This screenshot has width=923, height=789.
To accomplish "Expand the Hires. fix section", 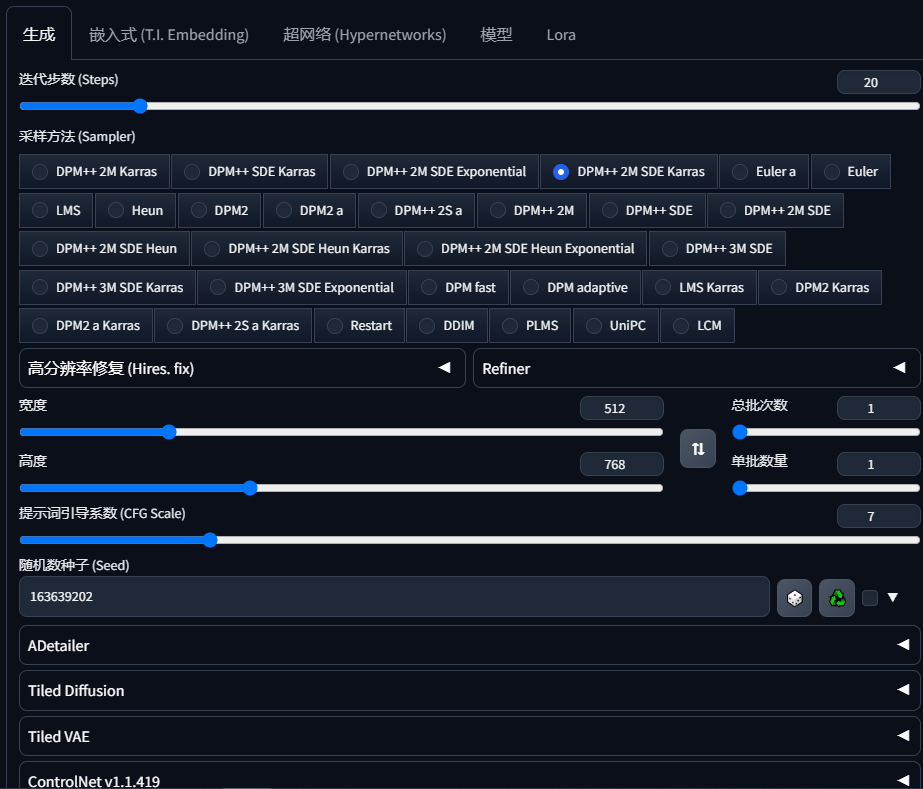I will pos(242,368).
